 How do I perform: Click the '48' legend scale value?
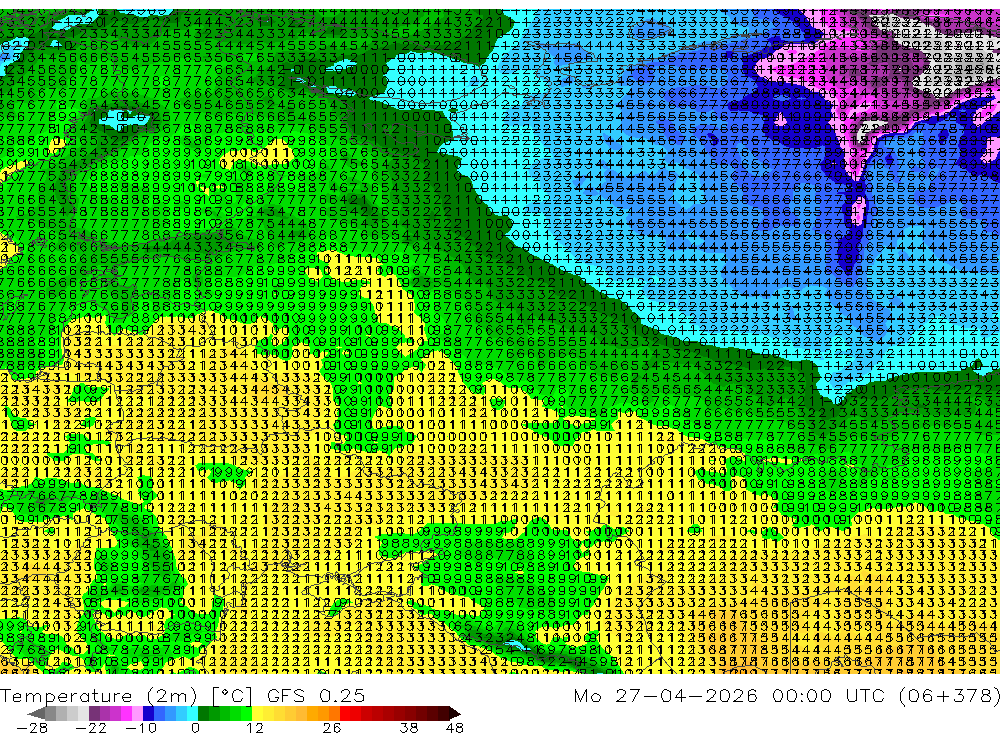pyautogui.click(x=455, y=727)
